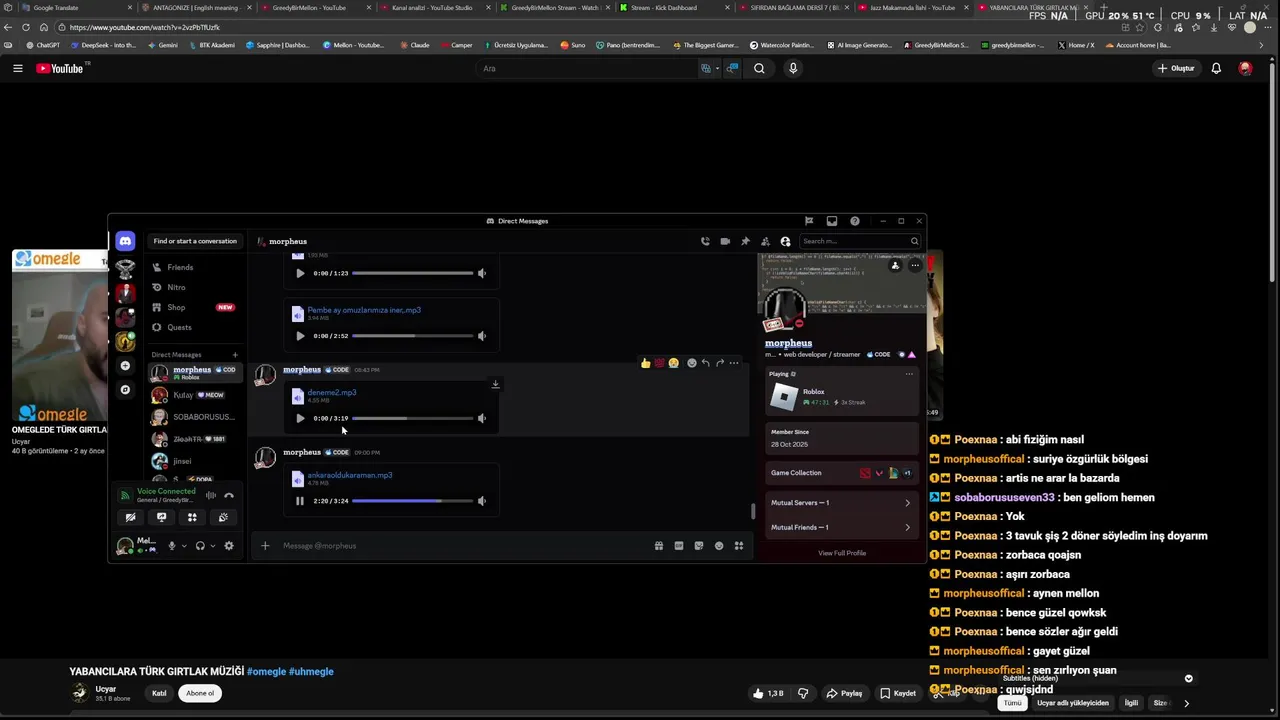Open headphone output options arrow
This screenshot has height=720, width=1280.
(x=212, y=546)
